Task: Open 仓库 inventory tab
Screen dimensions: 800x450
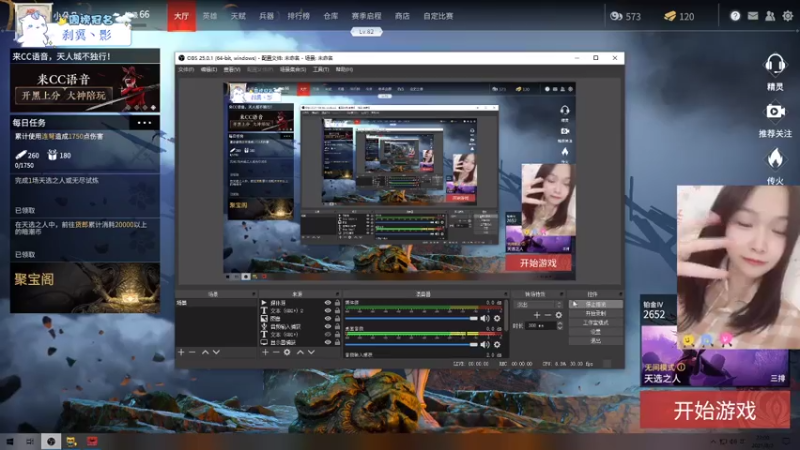Action: pyautogui.click(x=331, y=16)
